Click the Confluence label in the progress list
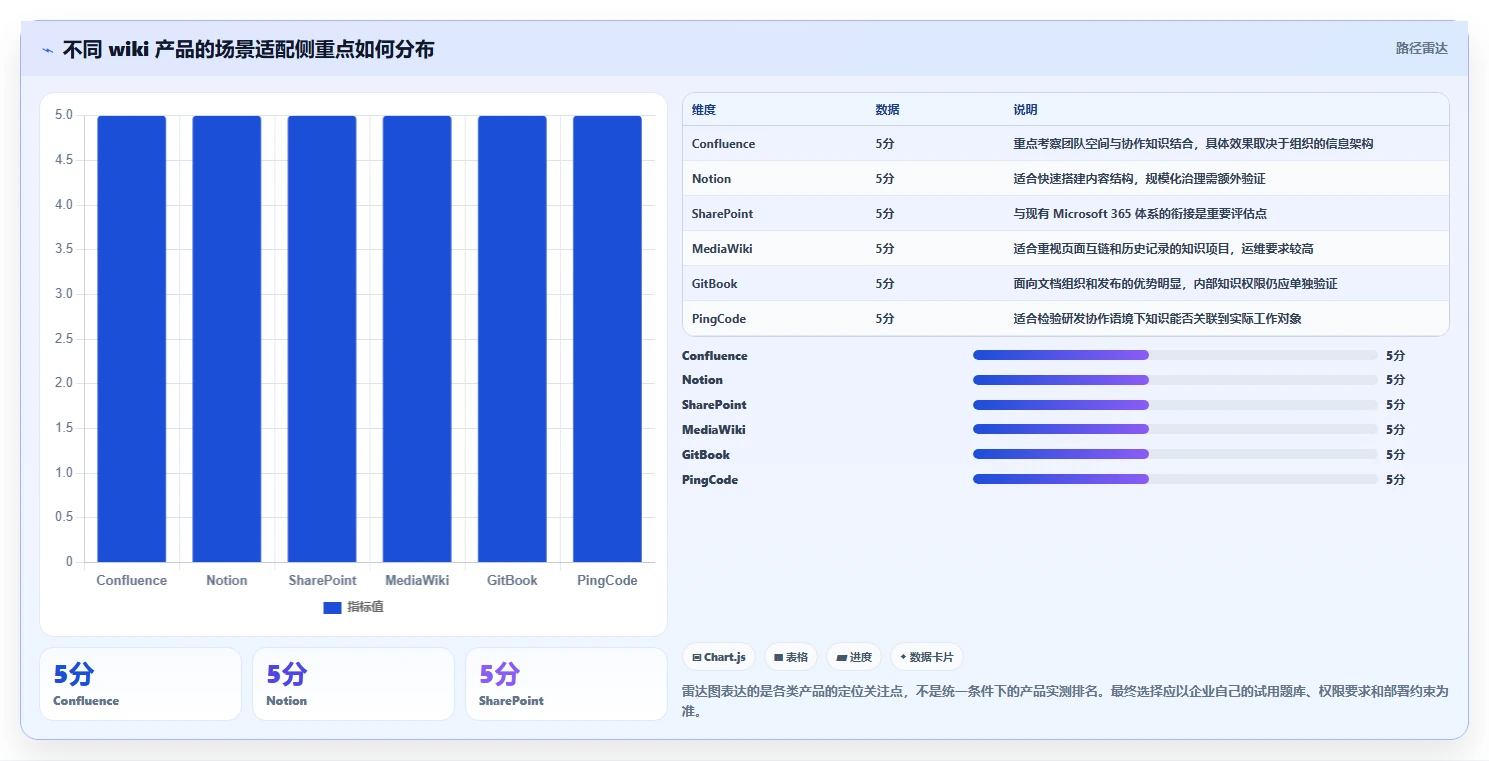This screenshot has height=761, width=1489. coord(714,356)
